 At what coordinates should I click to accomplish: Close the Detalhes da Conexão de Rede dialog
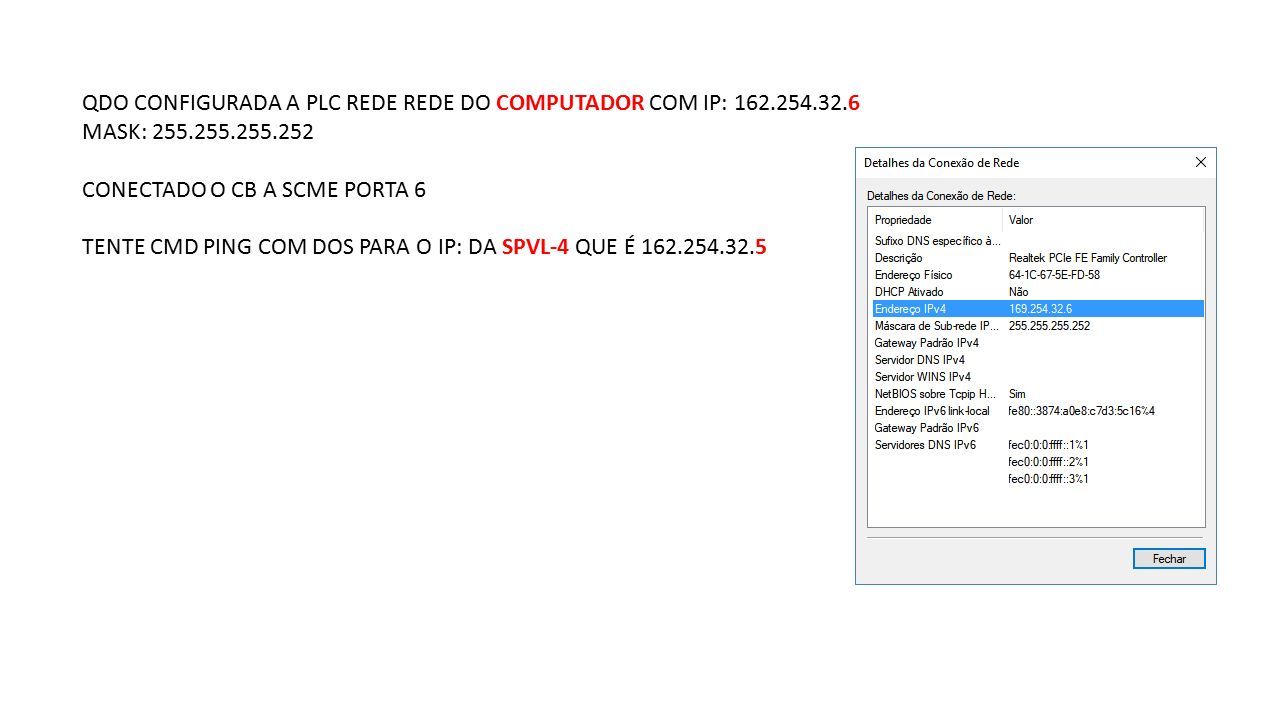pyautogui.click(x=1200, y=162)
